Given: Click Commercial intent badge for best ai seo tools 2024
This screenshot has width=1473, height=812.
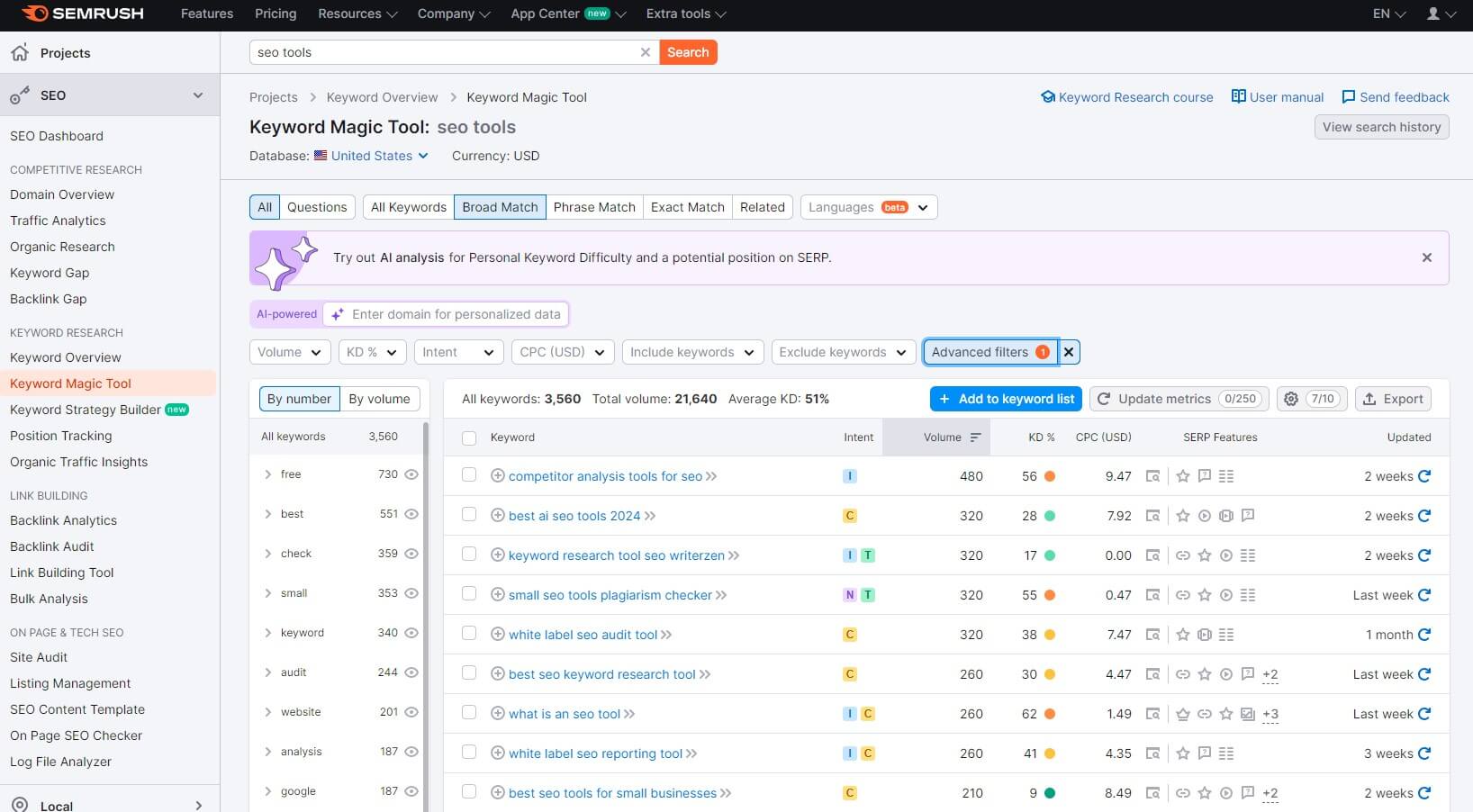Looking at the screenshot, I should (x=849, y=516).
